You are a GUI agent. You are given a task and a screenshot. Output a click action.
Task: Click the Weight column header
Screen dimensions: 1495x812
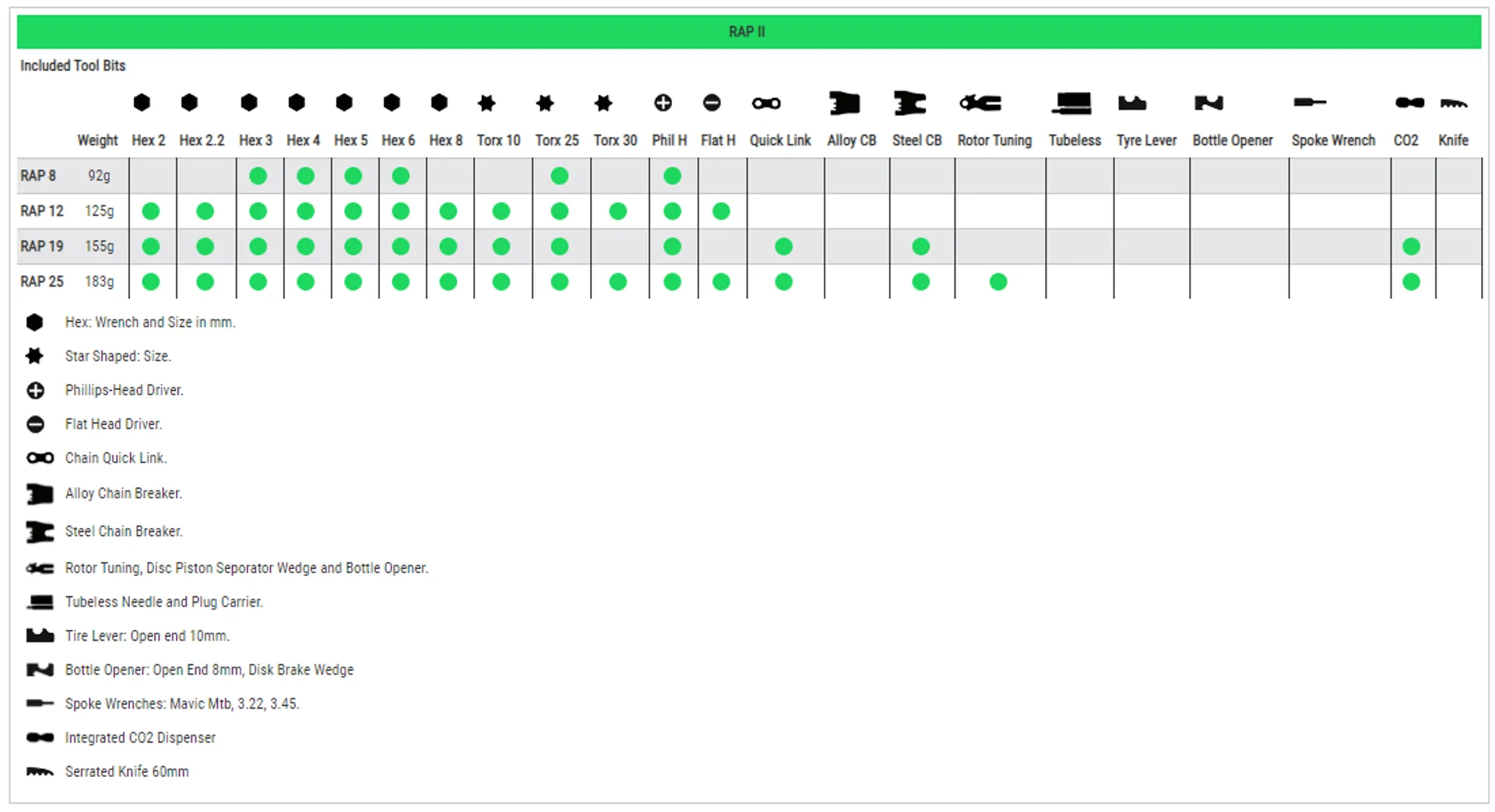[97, 140]
